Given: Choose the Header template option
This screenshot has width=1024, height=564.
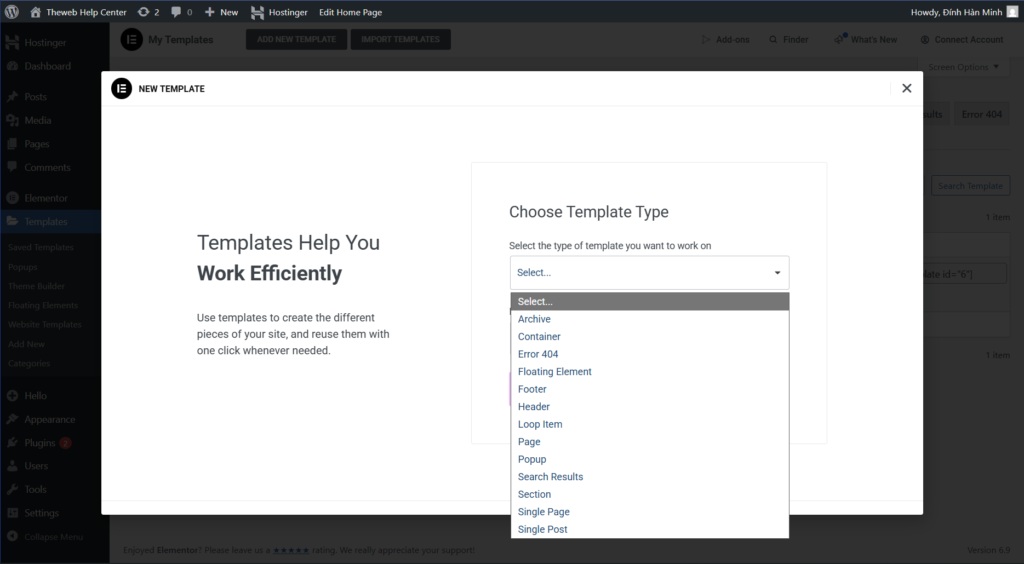Looking at the screenshot, I should (534, 407).
